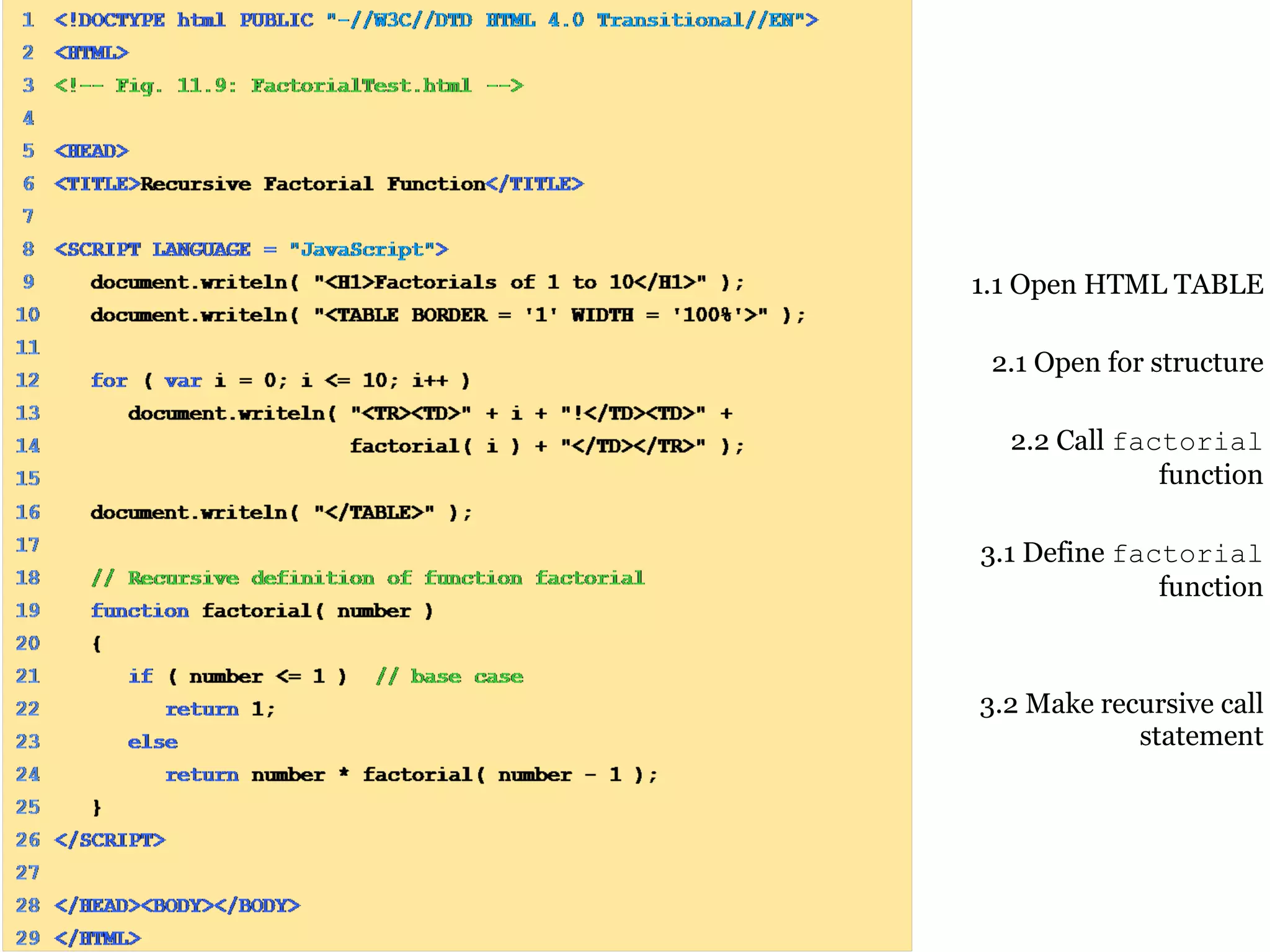Click the annotation '3.2 Make recursive call statement'
Screen dimensions: 1270x952
(x=1121, y=720)
